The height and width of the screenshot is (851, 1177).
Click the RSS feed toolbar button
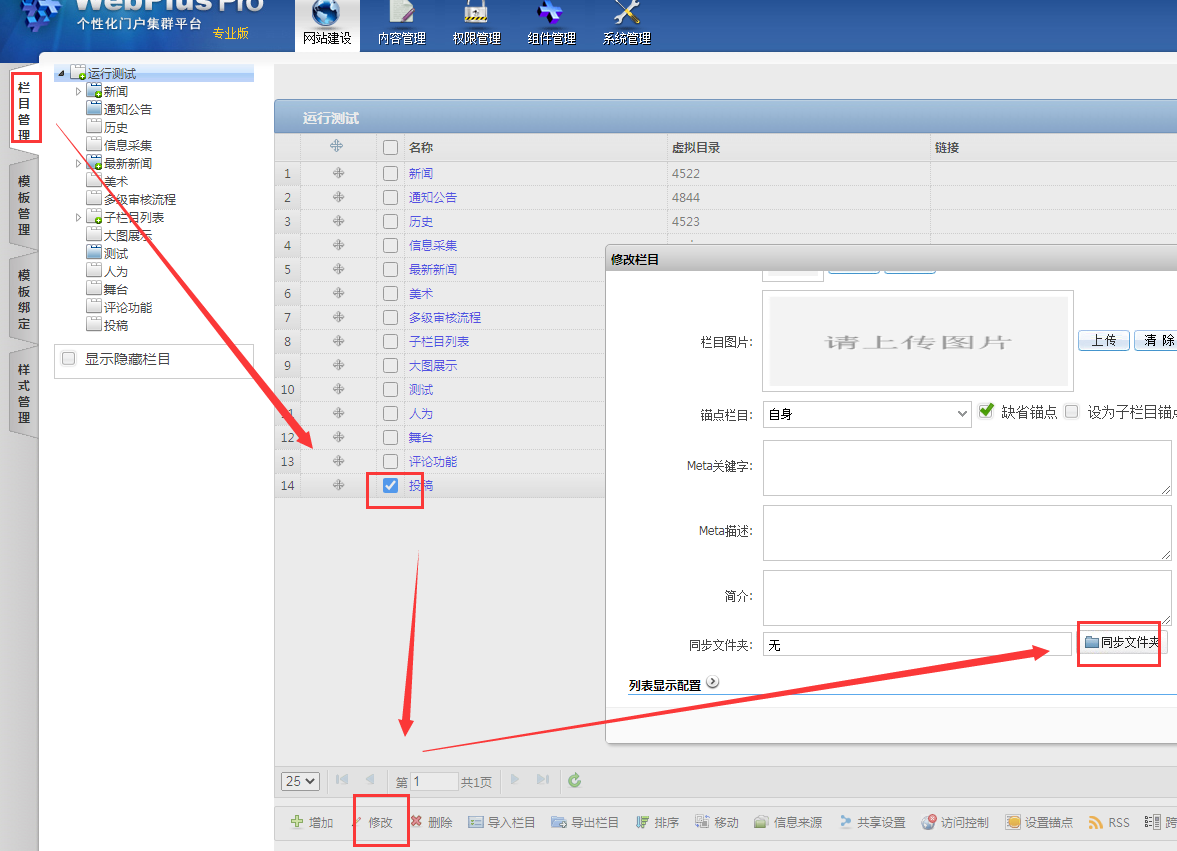click(x=1109, y=822)
